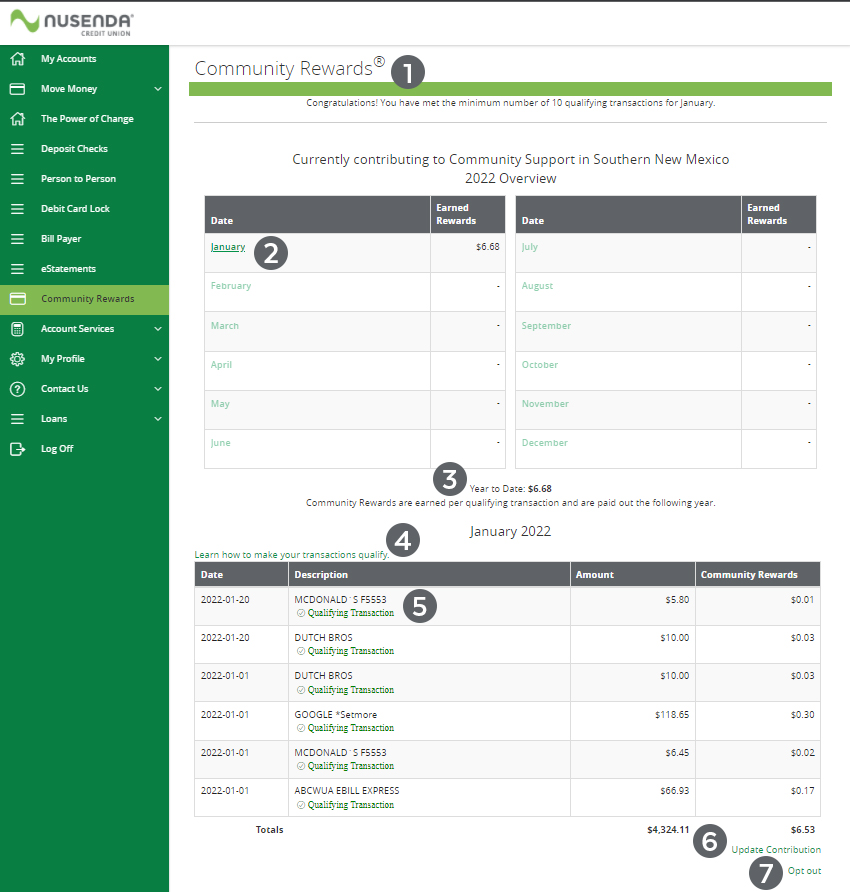Click the September month link
The width and height of the screenshot is (850, 892).
tap(546, 325)
